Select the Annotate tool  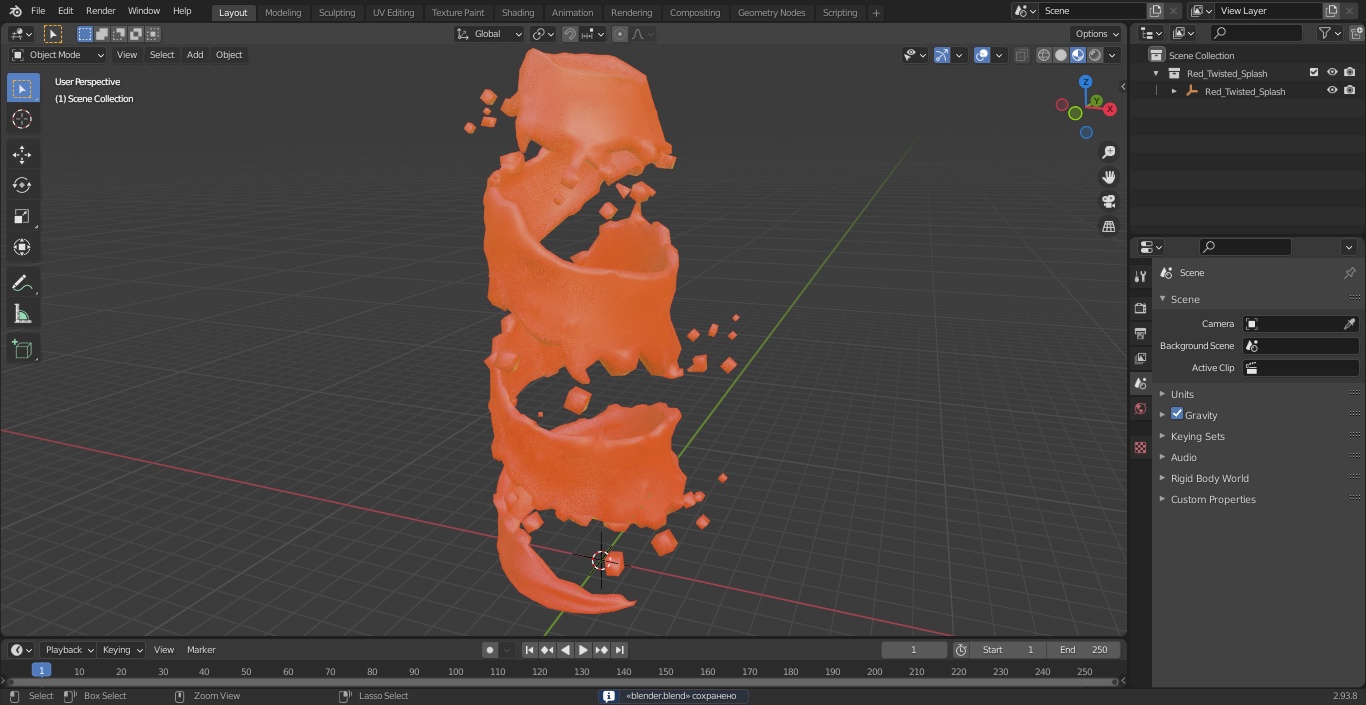coord(22,284)
